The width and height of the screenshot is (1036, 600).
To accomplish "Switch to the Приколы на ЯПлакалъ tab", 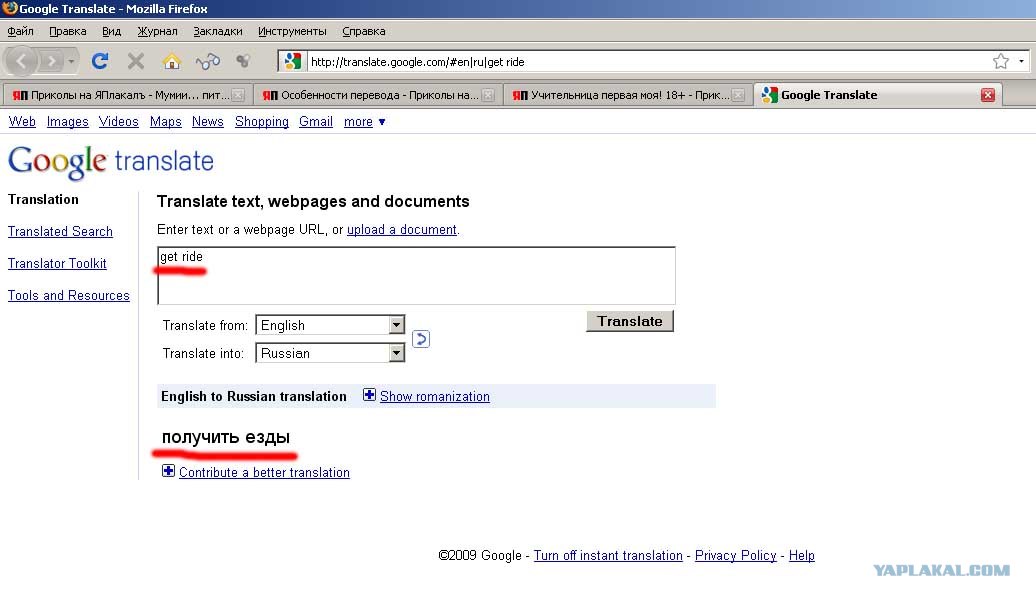I will pos(126,95).
